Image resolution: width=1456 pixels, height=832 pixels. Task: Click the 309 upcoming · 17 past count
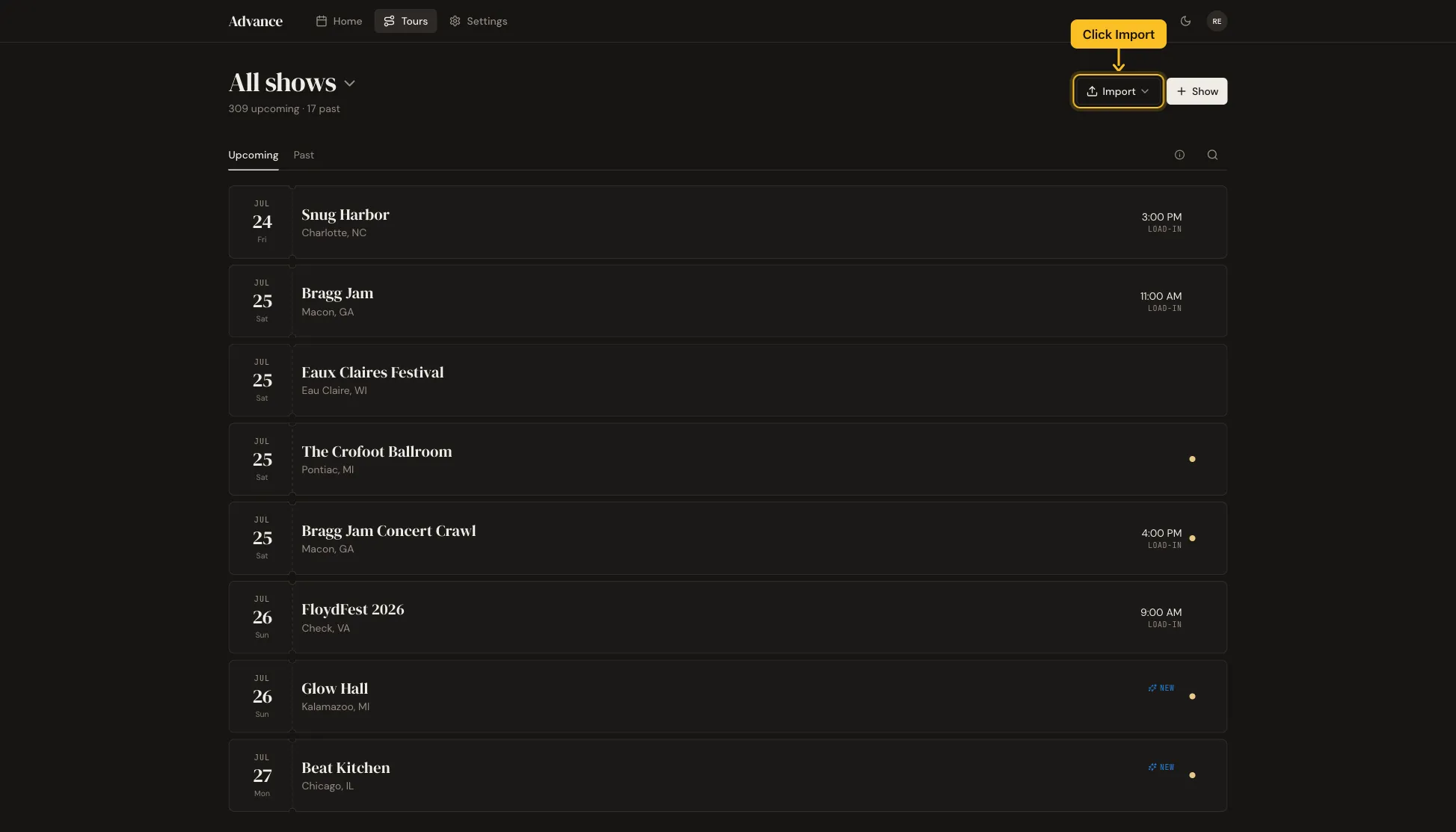coord(284,109)
